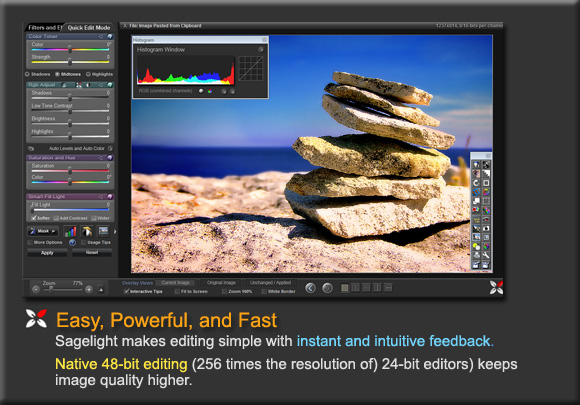Select the color wheel tool in floating toolbox
This screenshot has width=580, height=405.
(486, 192)
